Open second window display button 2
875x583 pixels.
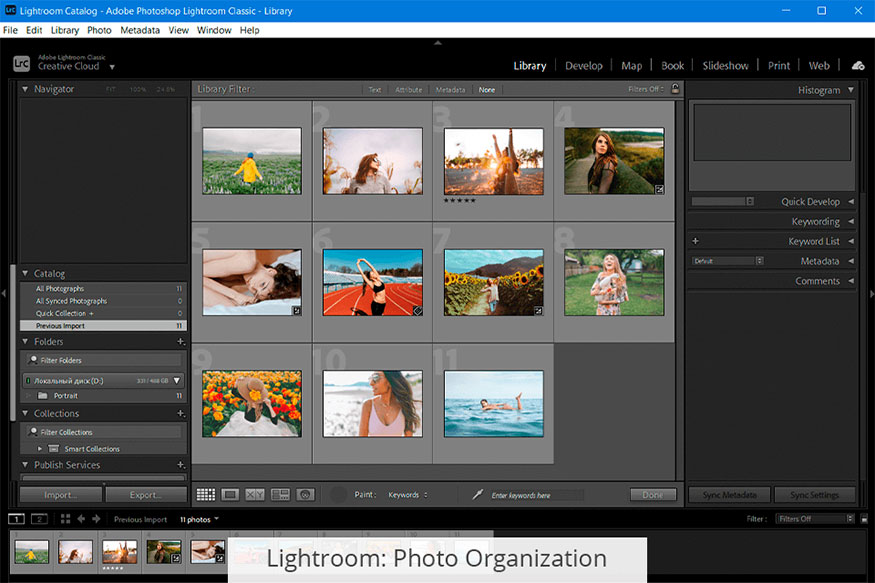click(x=39, y=519)
